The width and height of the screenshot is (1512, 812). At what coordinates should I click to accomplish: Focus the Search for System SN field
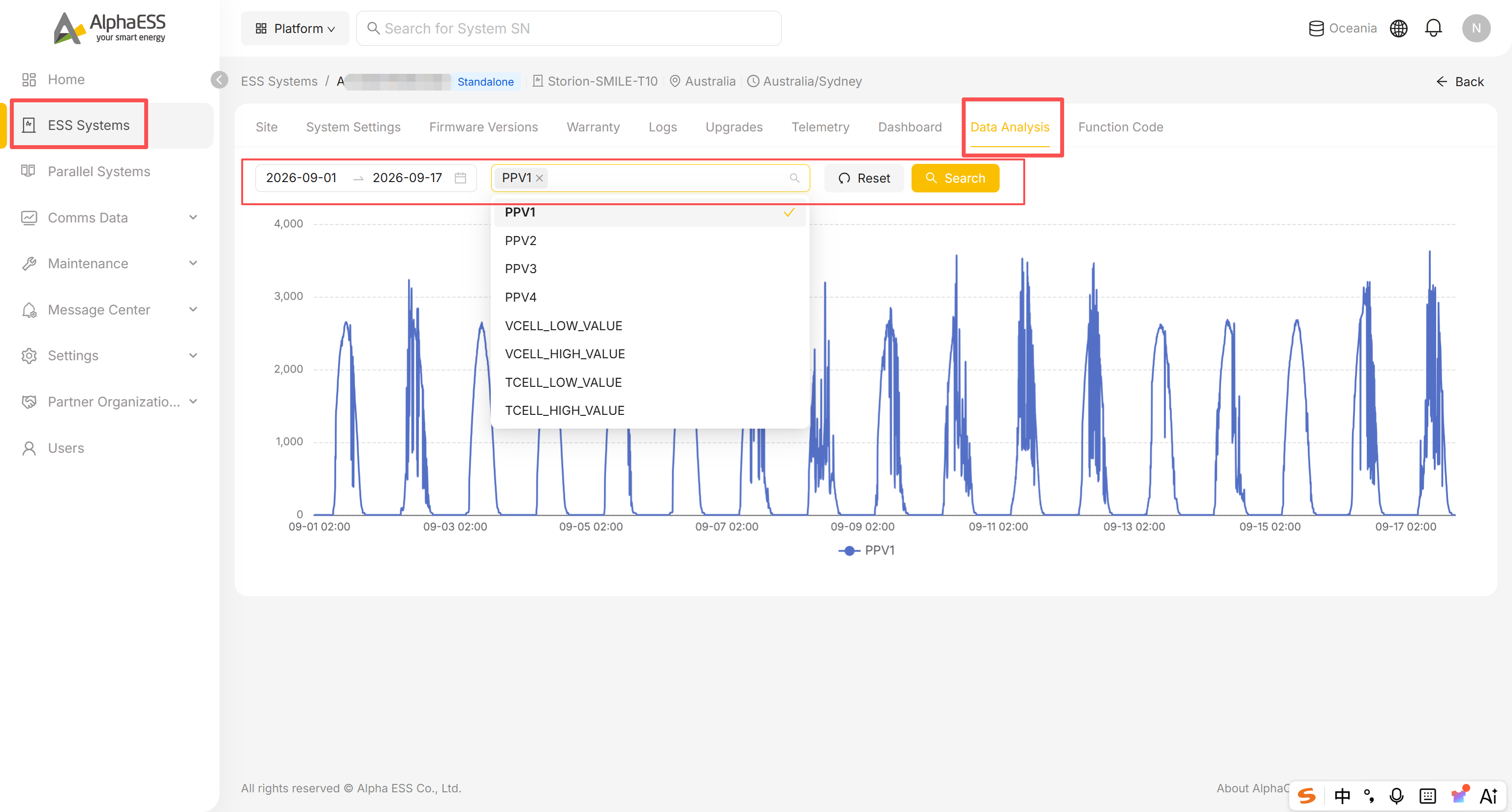click(x=569, y=28)
